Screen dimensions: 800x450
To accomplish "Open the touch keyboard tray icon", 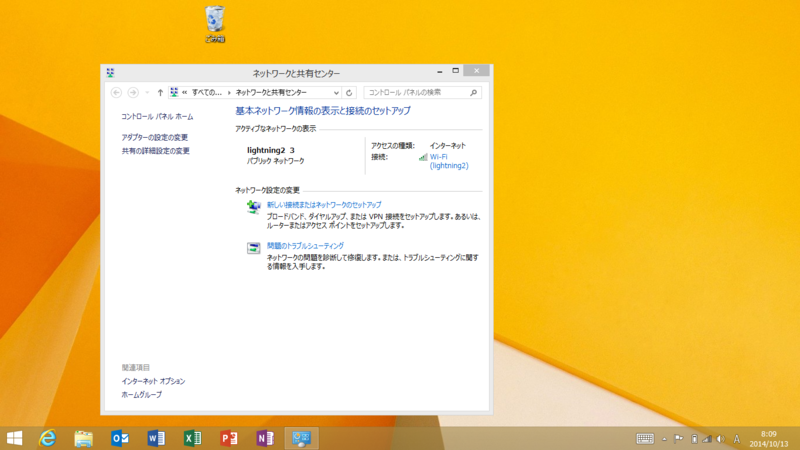I will point(645,439).
